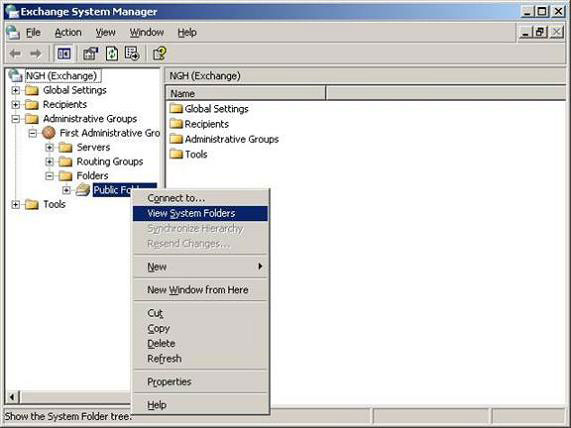The height and width of the screenshot is (428, 571).
Task: Click the Name column header
Action: tap(246, 93)
